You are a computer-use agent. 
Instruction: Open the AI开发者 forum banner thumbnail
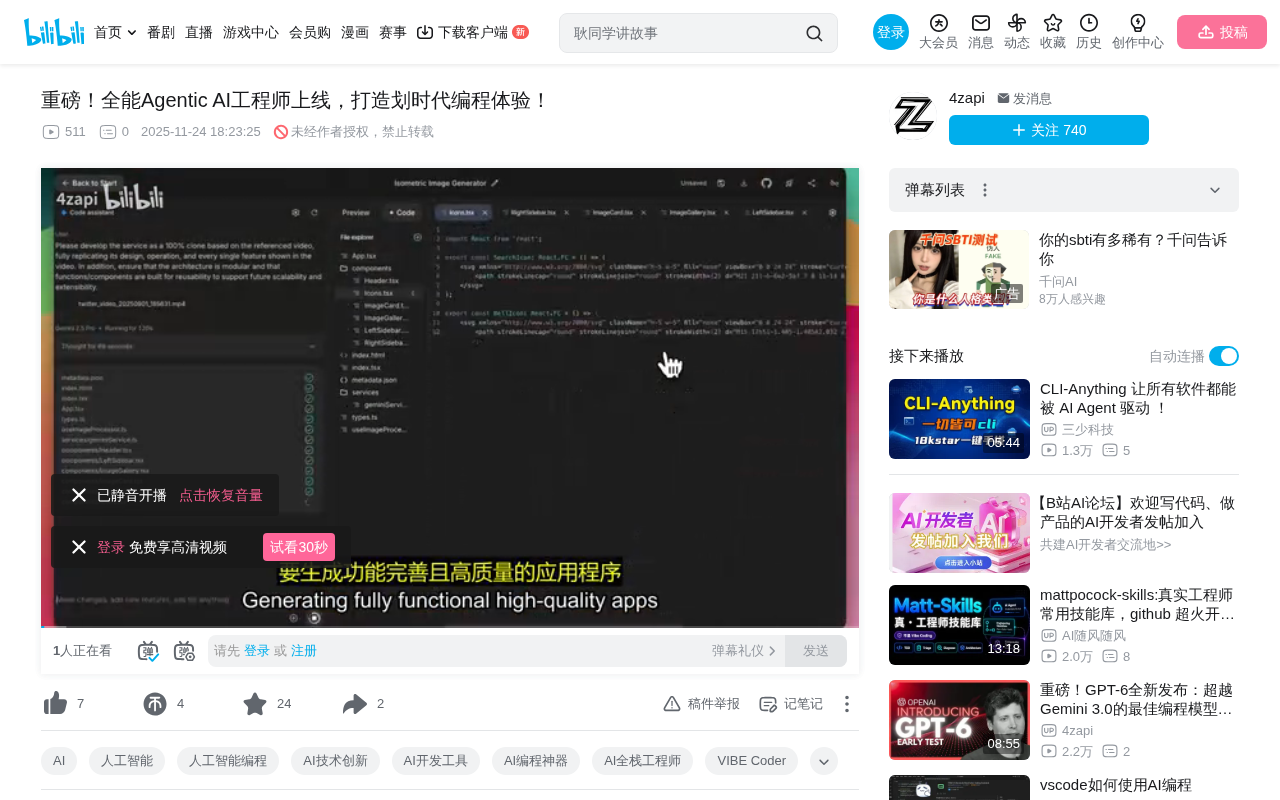(959, 533)
